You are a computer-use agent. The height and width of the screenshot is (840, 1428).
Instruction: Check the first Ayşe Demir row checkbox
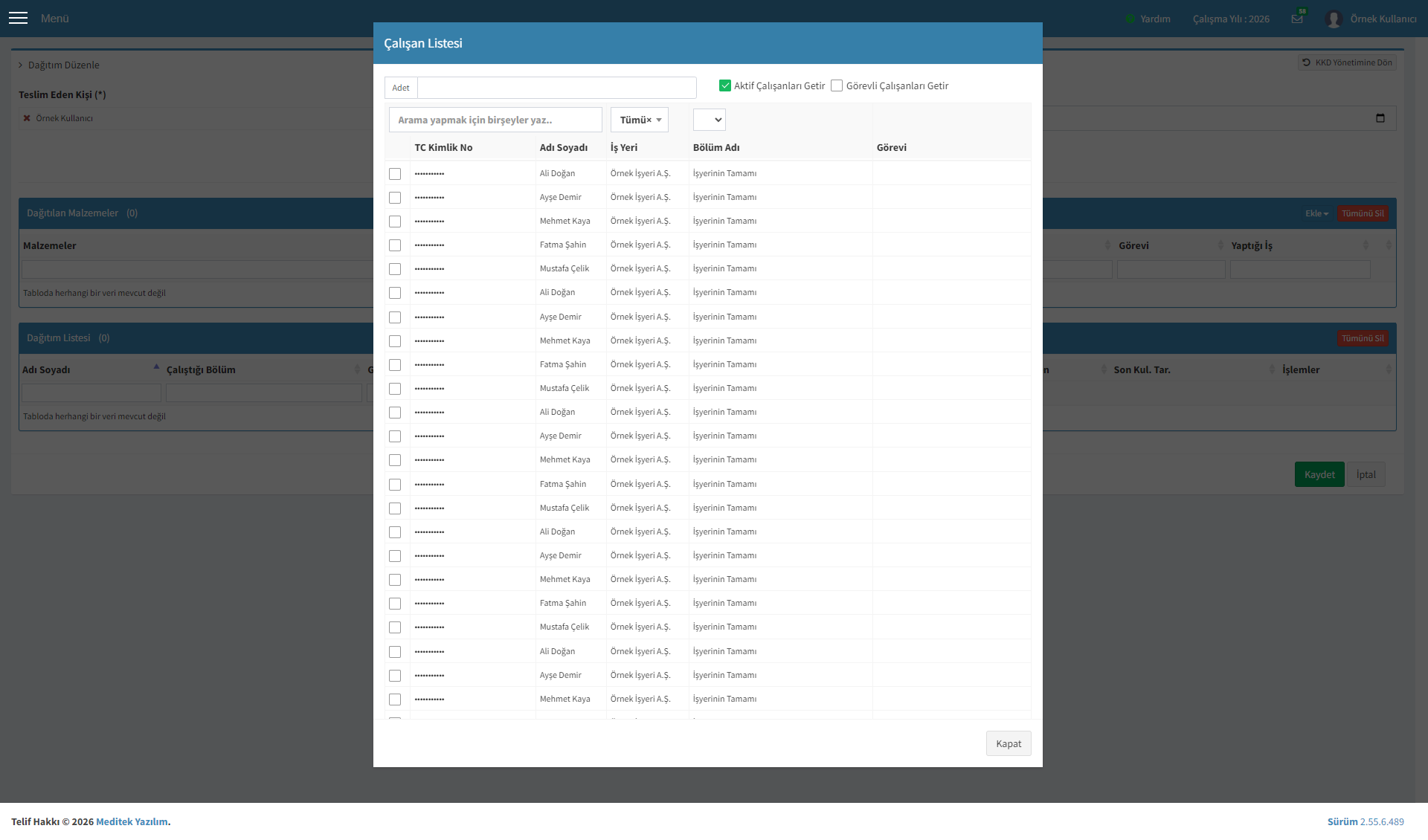click(x=395, y=198)
